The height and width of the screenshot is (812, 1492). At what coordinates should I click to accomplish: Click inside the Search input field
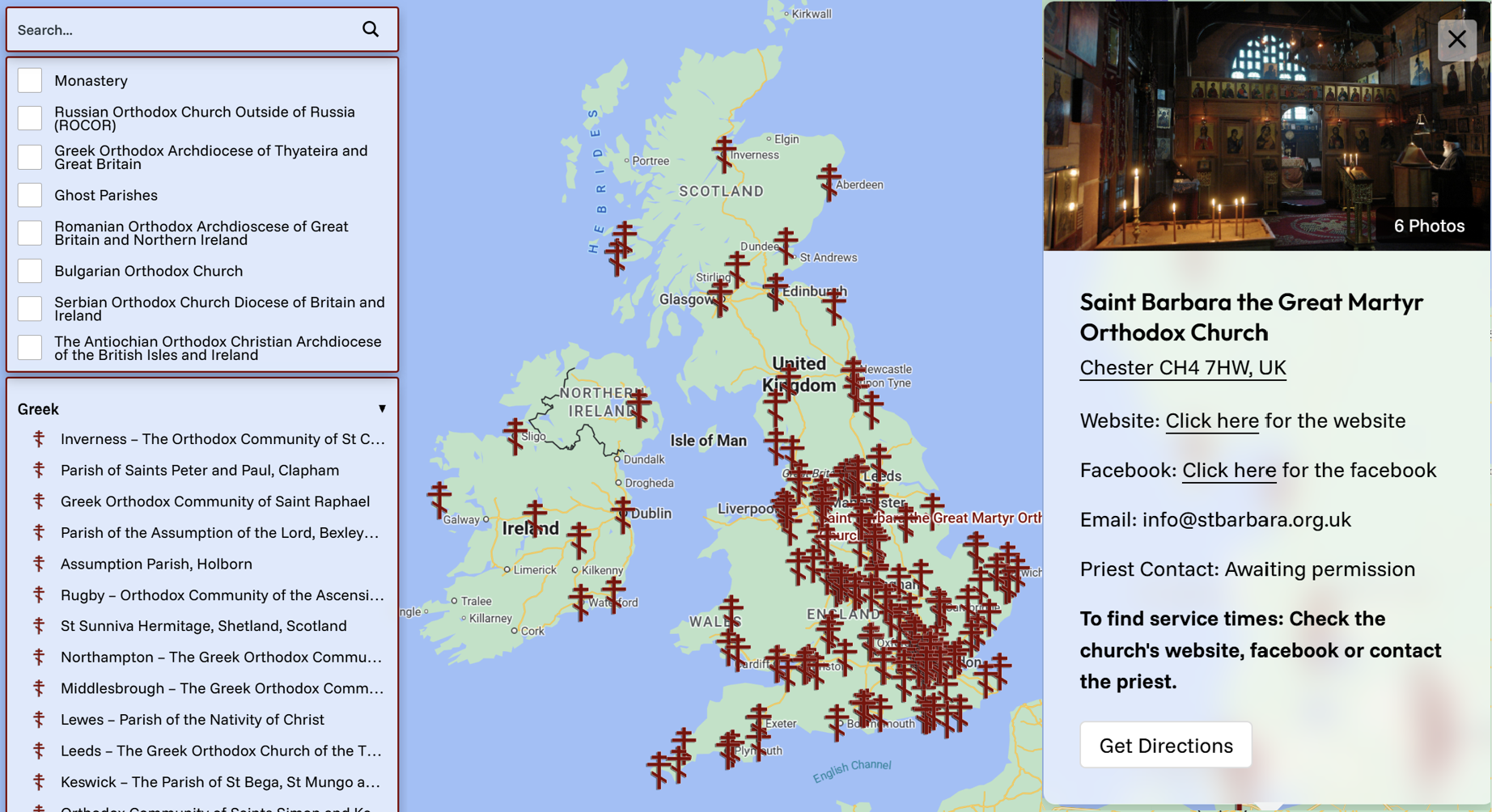182,30
